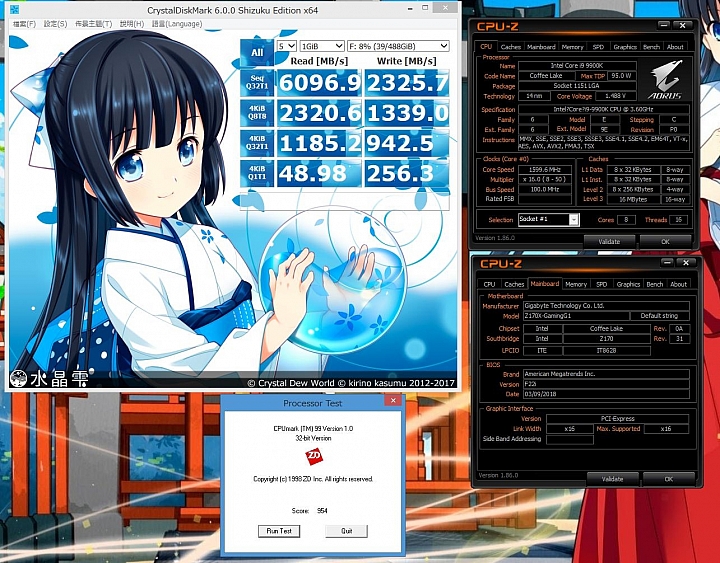Close the lower CPU-Z Mainboard window
Image resolution: width=720 pixels, height=563 pixels.
tap(686, 263)
